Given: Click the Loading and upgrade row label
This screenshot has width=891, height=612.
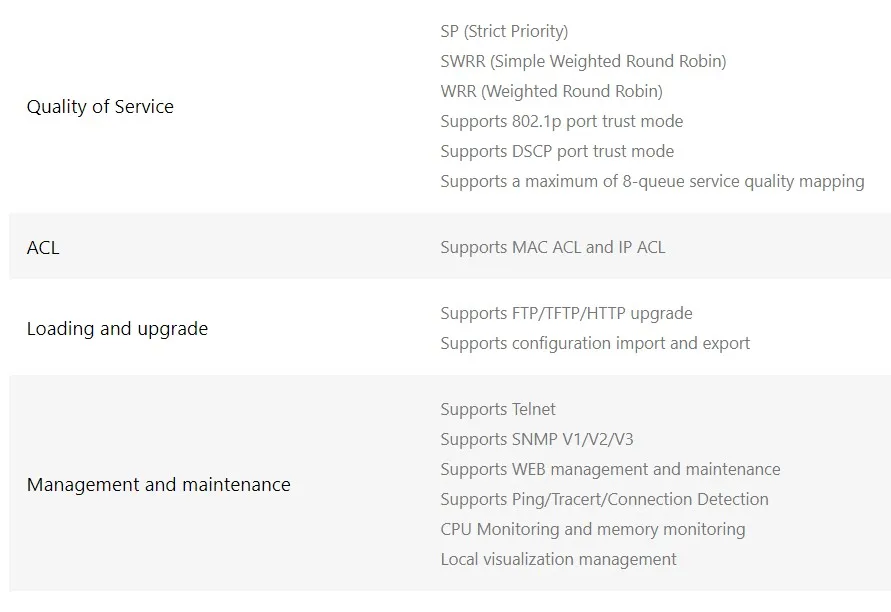Looking at the screenshot, I should (x=117, y=329).
